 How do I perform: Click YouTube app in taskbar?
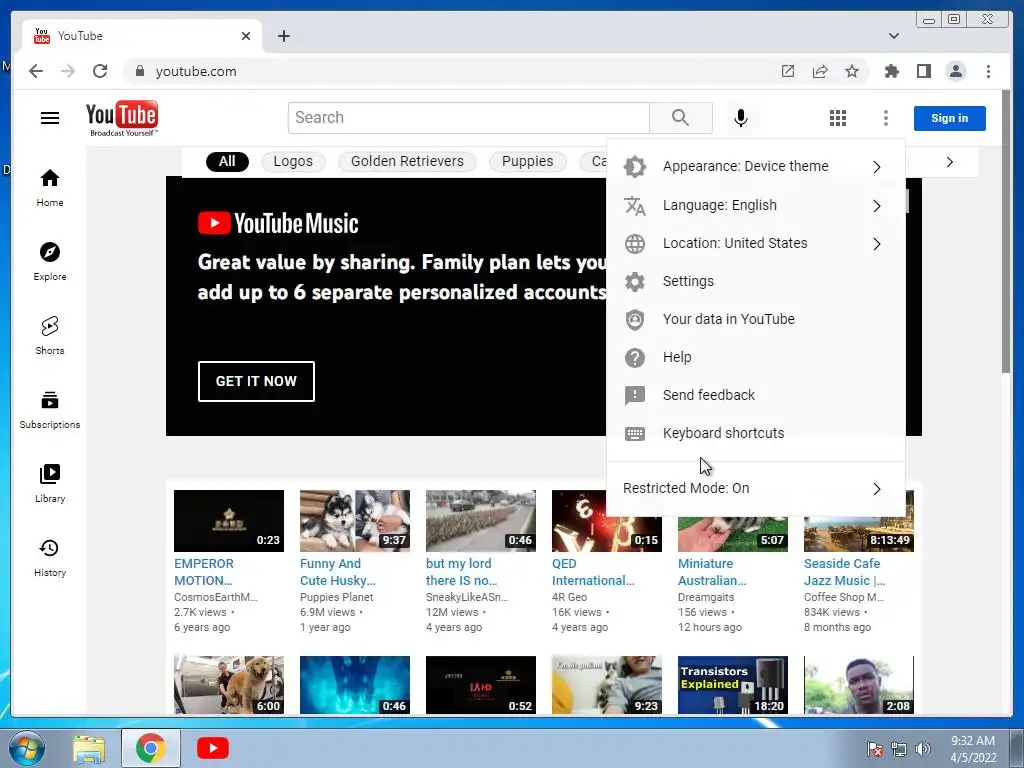point(212,748)
